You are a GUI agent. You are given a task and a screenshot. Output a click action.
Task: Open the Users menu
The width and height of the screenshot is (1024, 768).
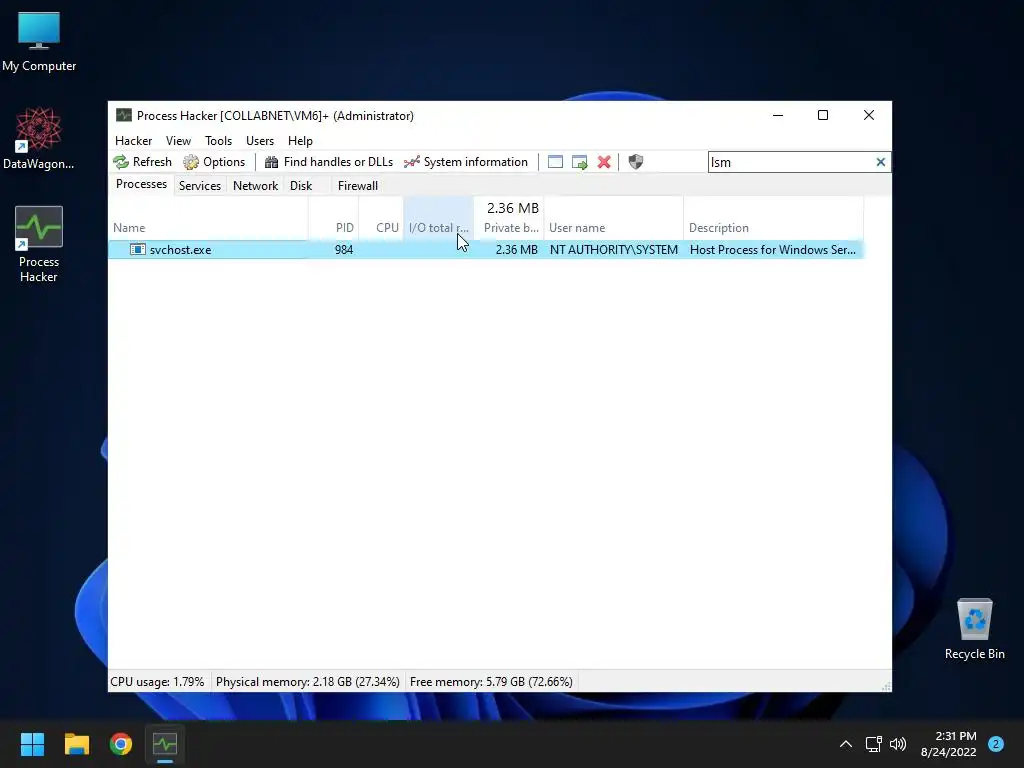tap(260, 140)
